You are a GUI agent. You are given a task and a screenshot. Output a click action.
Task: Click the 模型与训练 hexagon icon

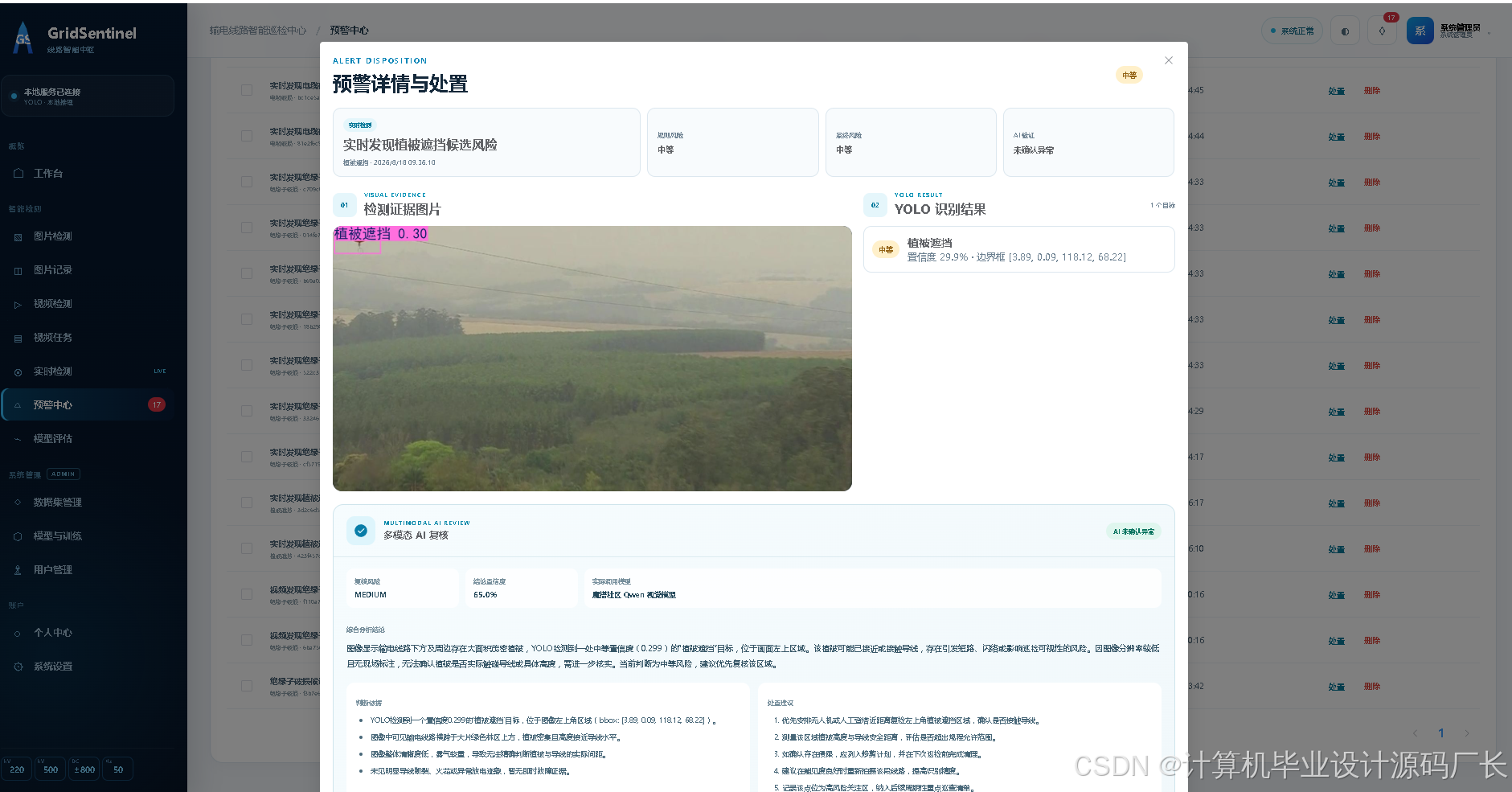pos(18,536)
